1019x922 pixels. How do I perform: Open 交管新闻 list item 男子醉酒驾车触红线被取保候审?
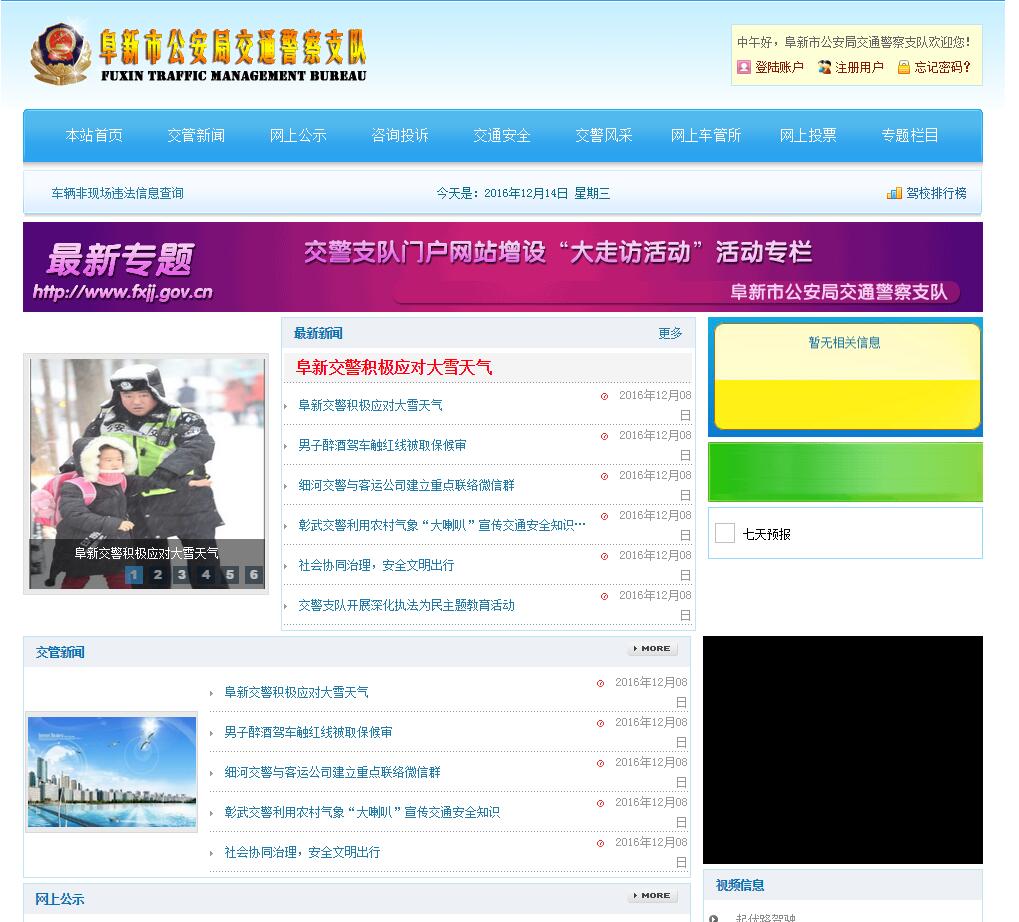(308, 732)
